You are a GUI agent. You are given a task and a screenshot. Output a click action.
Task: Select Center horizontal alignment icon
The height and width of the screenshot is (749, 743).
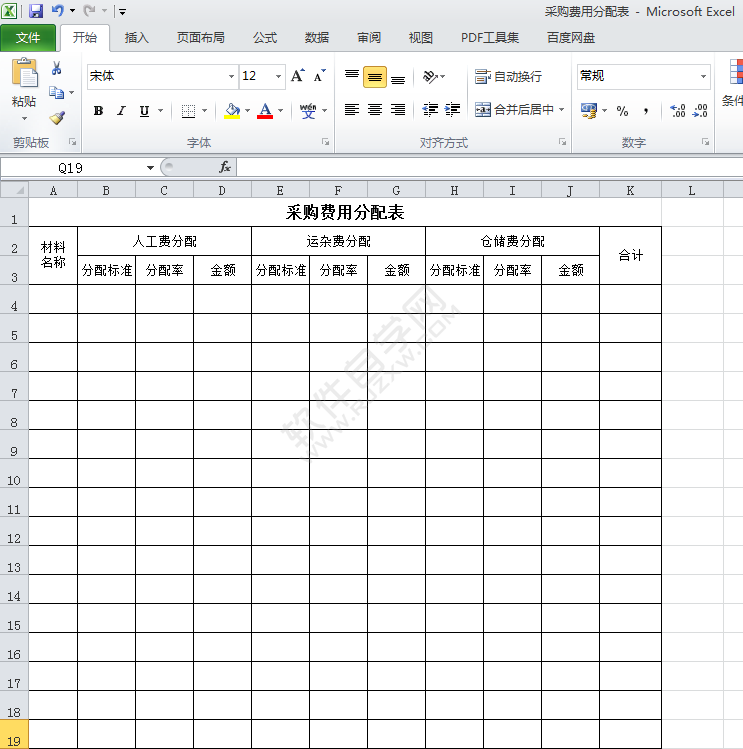pos(375,110)
